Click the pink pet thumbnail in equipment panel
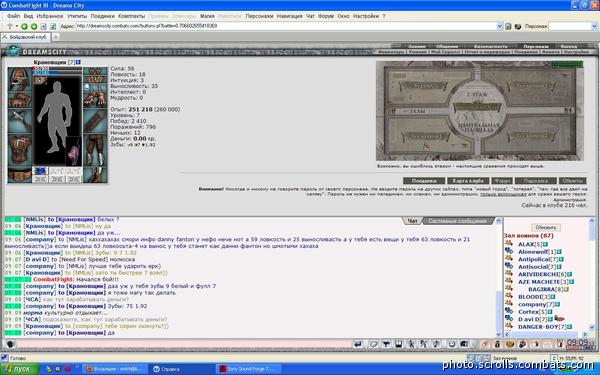 click(74, 152)
